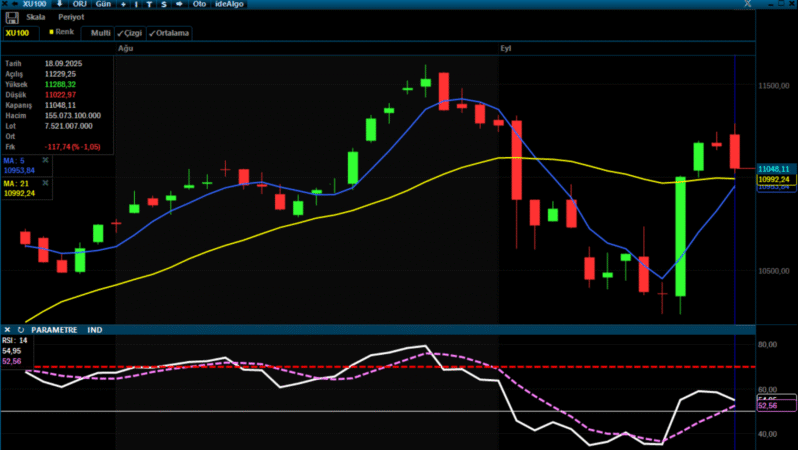Remove the MA 5 indicator

tap(45, 160)
